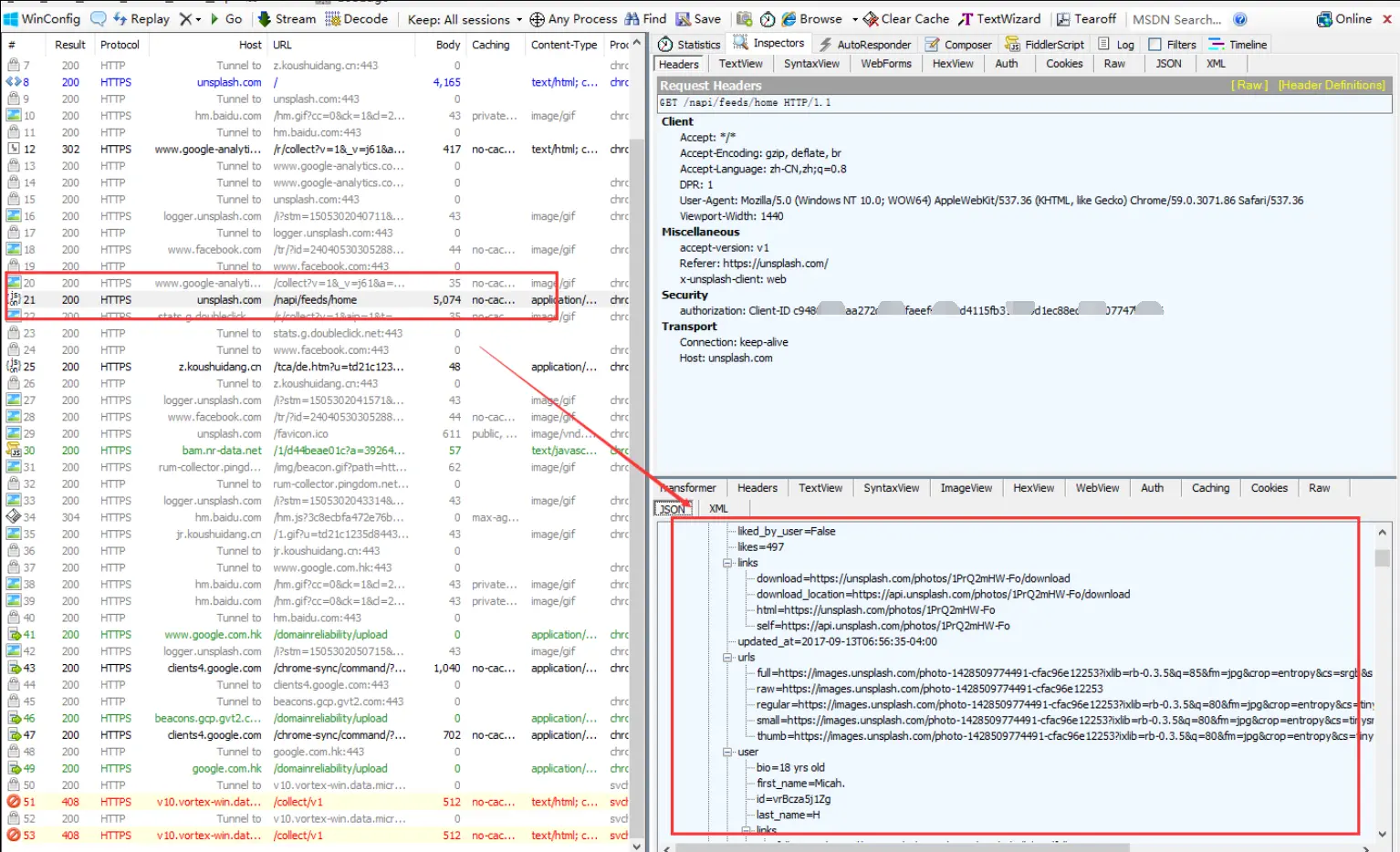Resume with the Go button
The height and width of the screenshot is (852, 1400).
(x=226, y=18)
